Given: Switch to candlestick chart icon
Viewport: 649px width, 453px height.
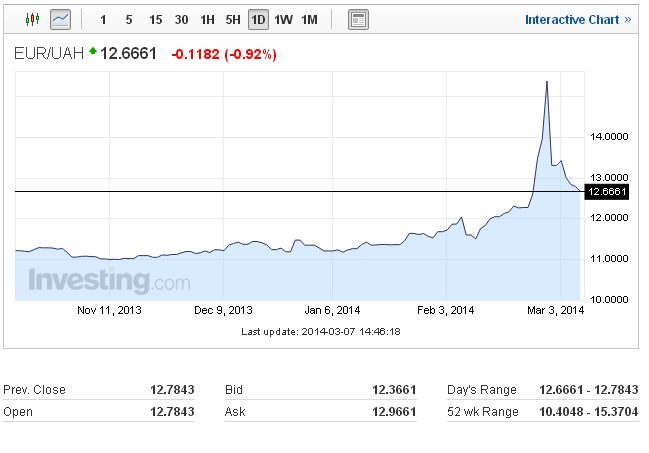Looking at the screenshot, I should 32,19.
